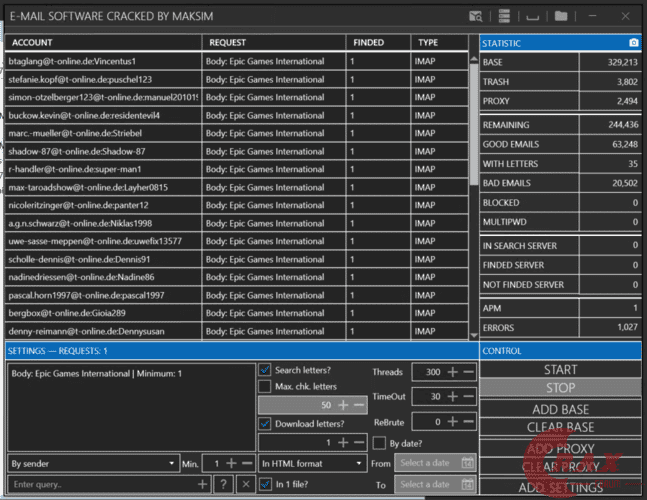The image size is (647, 500).
Task: Click the results list vertical scrollbar
Action: (x=474, y=150)
